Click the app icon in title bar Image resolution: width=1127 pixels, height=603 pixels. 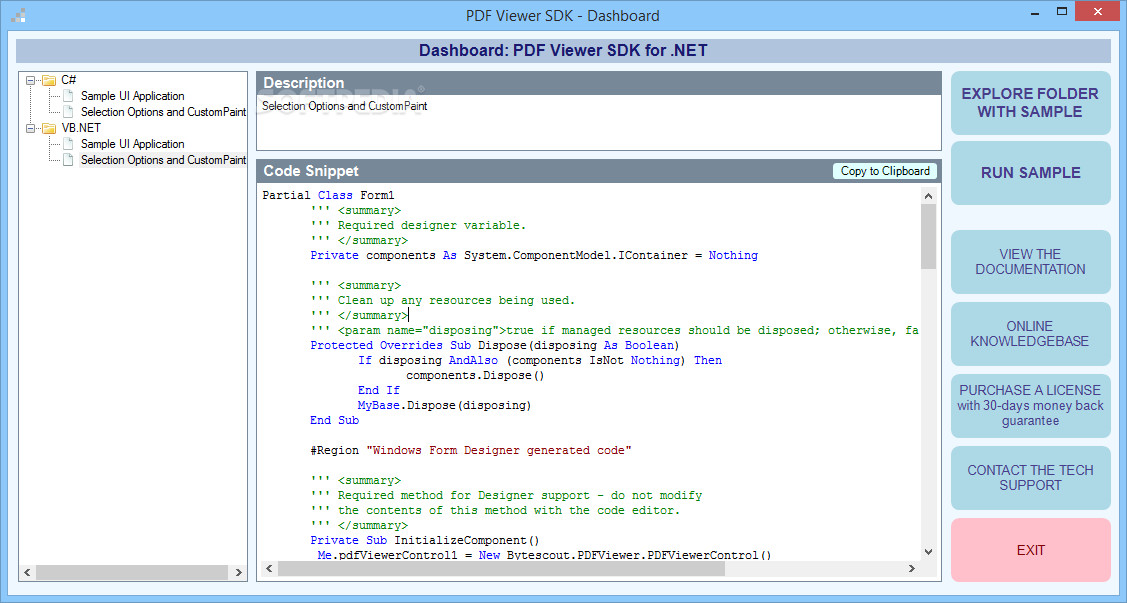[x=19, y=15]
